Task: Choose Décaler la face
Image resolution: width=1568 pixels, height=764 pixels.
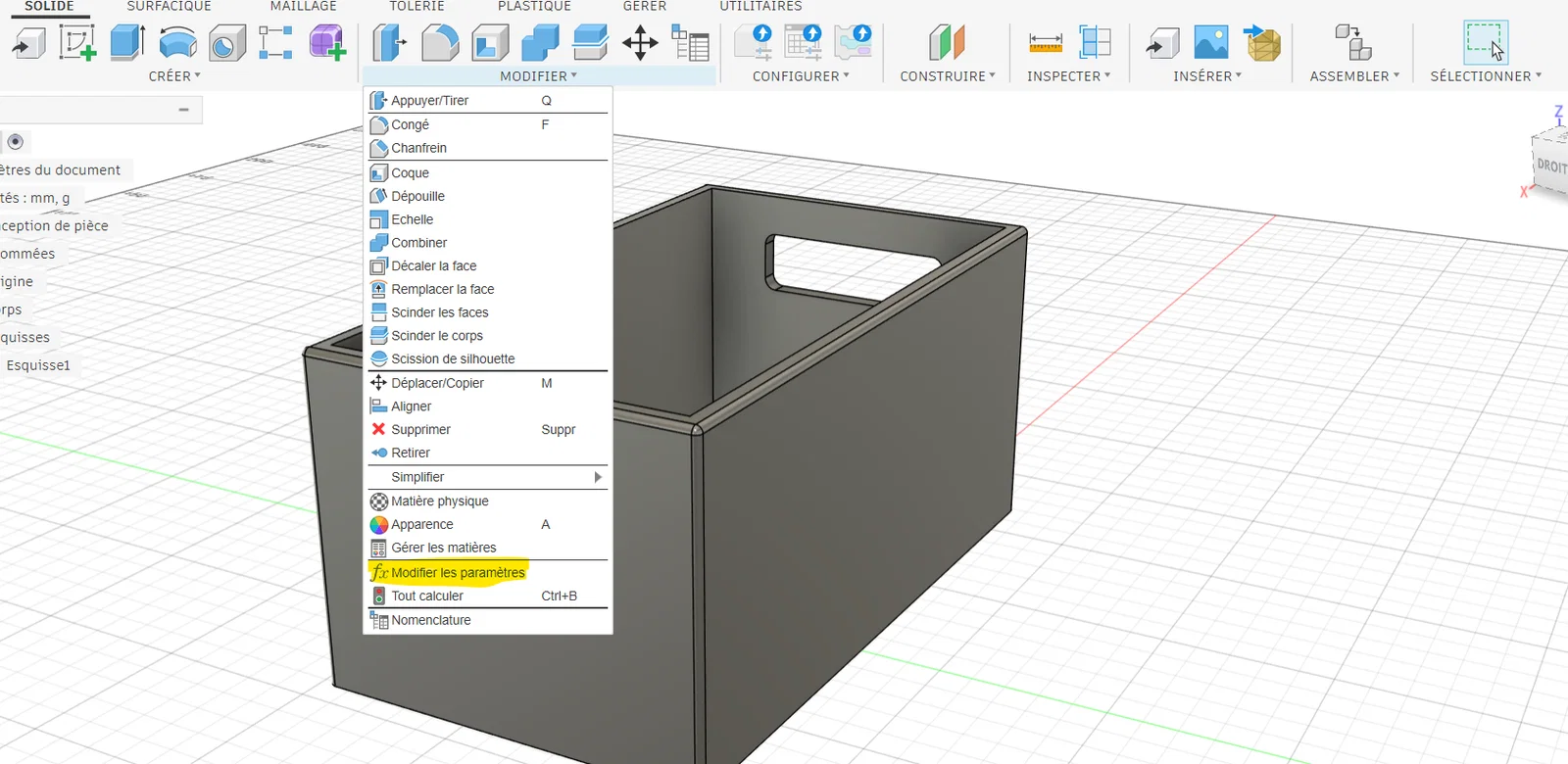Action: coord(488,265)
